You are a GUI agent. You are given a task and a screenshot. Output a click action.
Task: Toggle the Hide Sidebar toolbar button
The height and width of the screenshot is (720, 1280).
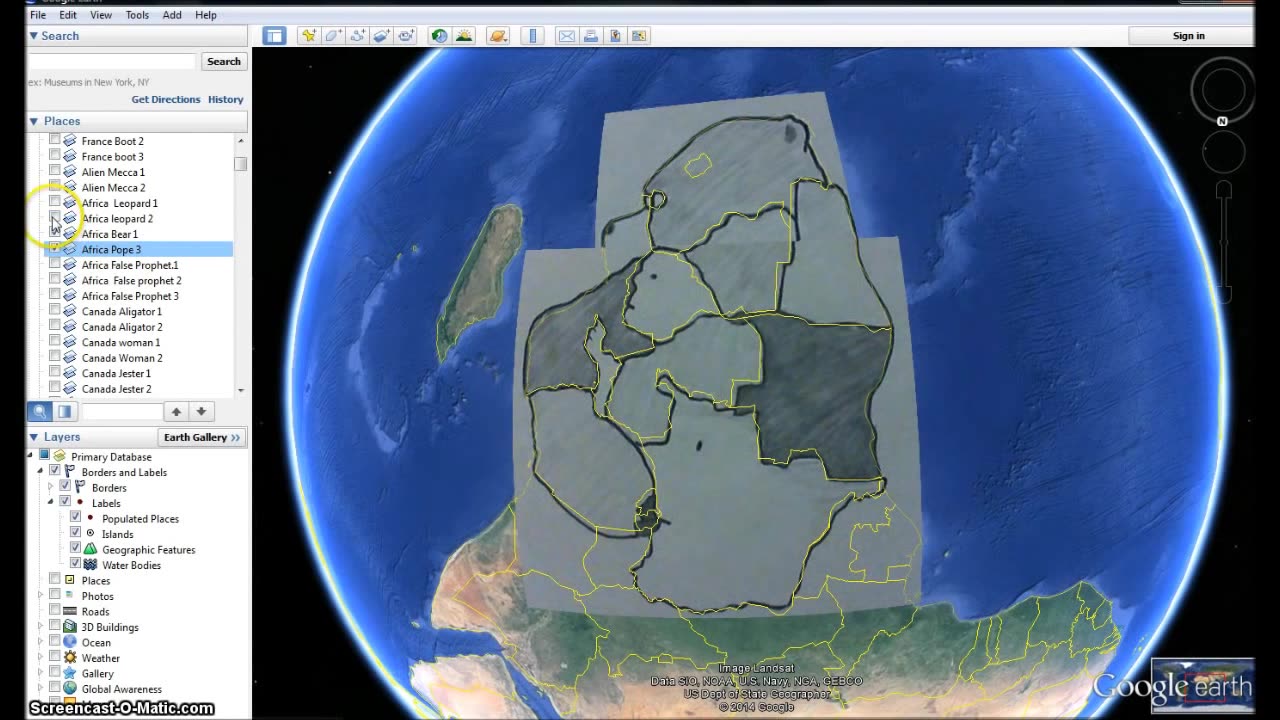point(274,36)
